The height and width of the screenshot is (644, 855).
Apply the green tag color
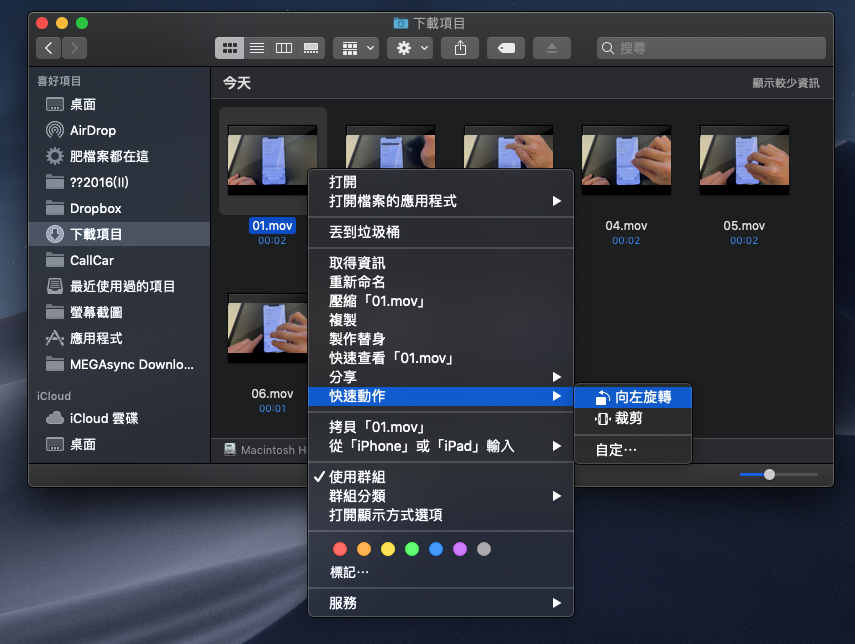pos(412,549)
